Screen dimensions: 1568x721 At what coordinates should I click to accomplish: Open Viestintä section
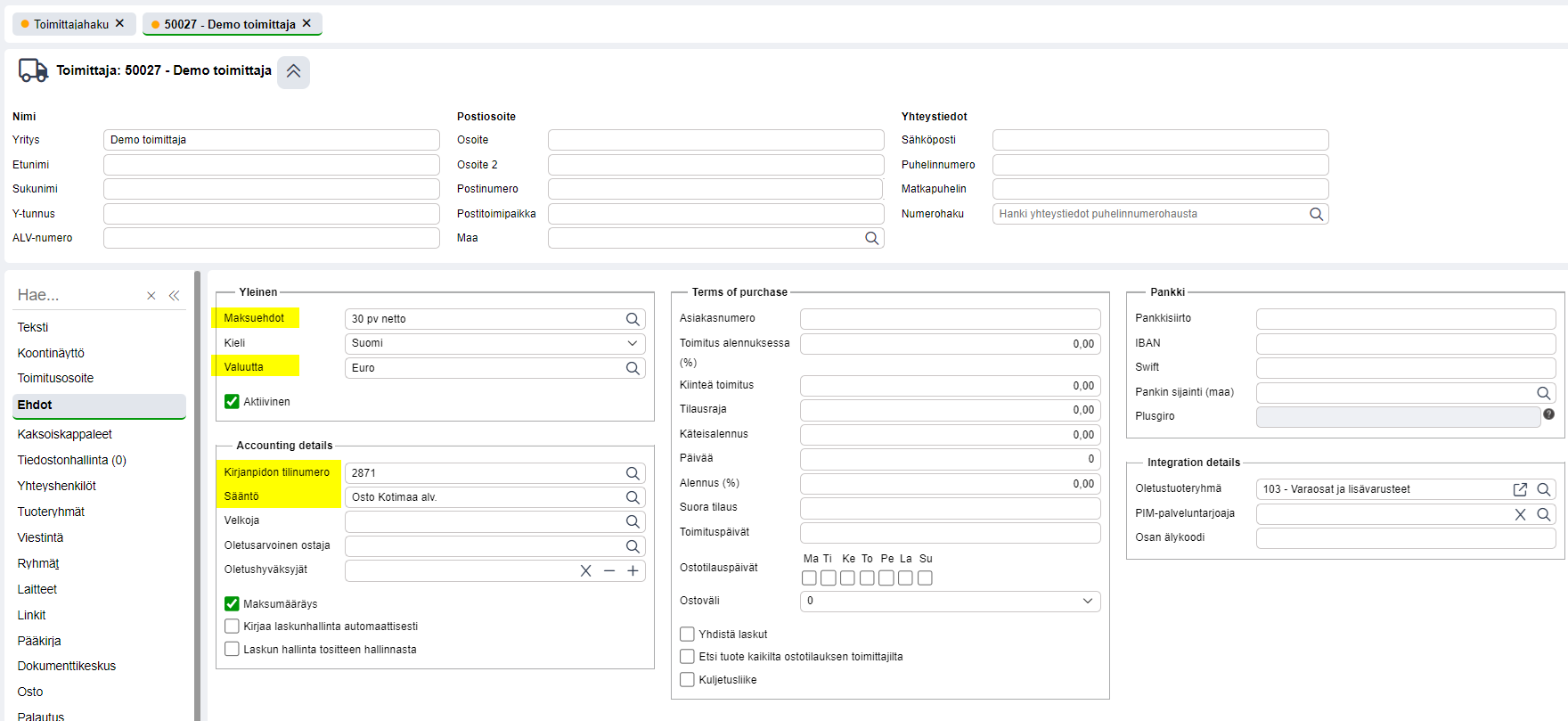coord(40,537)
